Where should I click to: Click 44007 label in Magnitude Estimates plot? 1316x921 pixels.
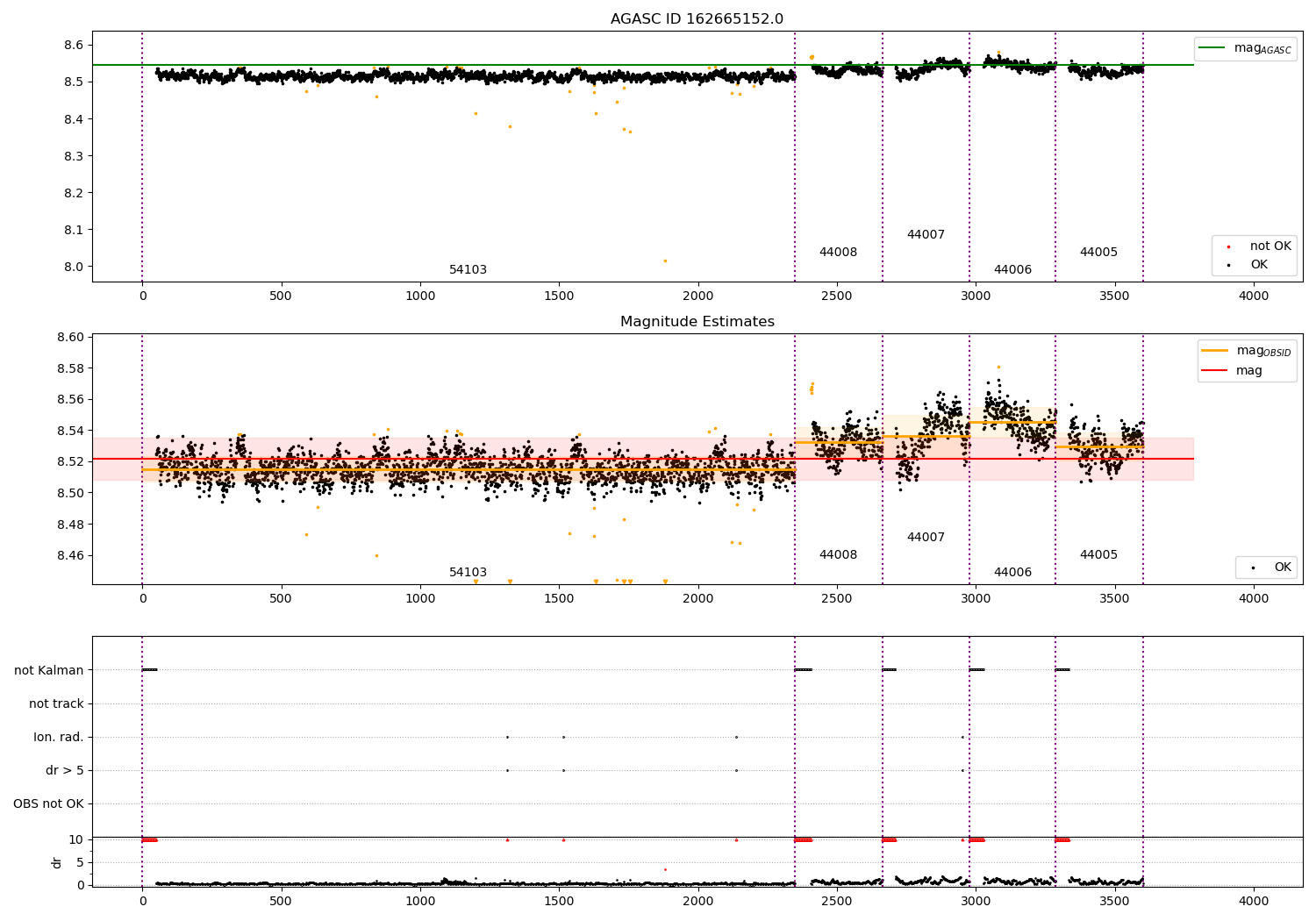pyautogui.click(x=926, y=538)
